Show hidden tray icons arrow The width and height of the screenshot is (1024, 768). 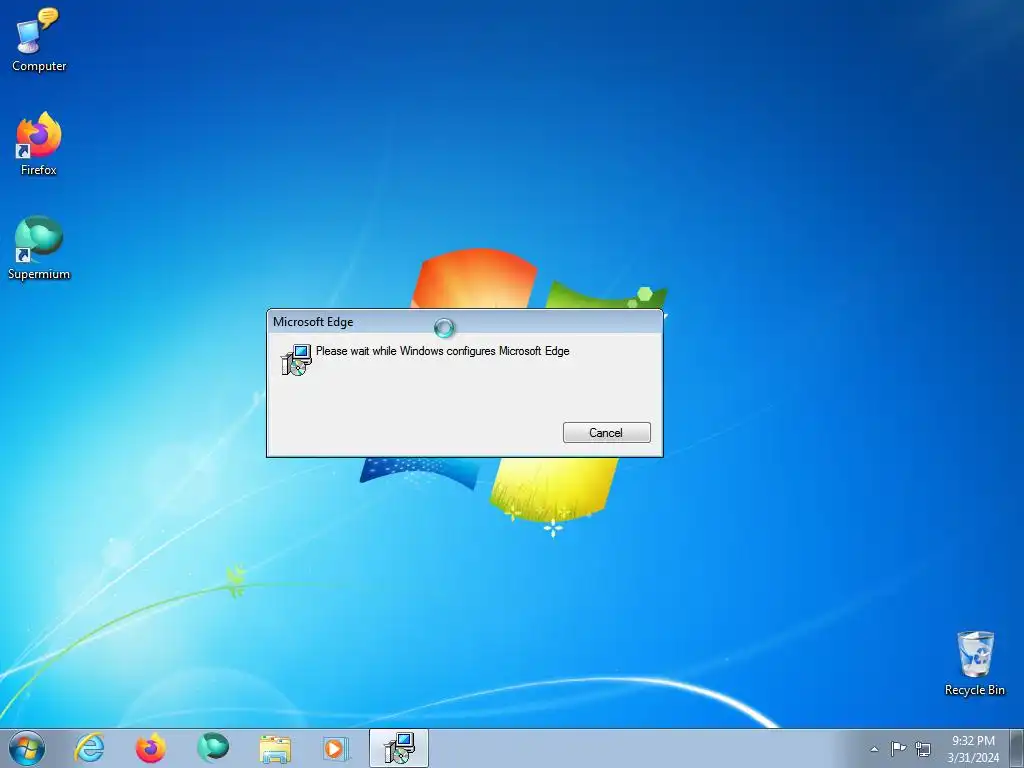(x=874, y=749)
